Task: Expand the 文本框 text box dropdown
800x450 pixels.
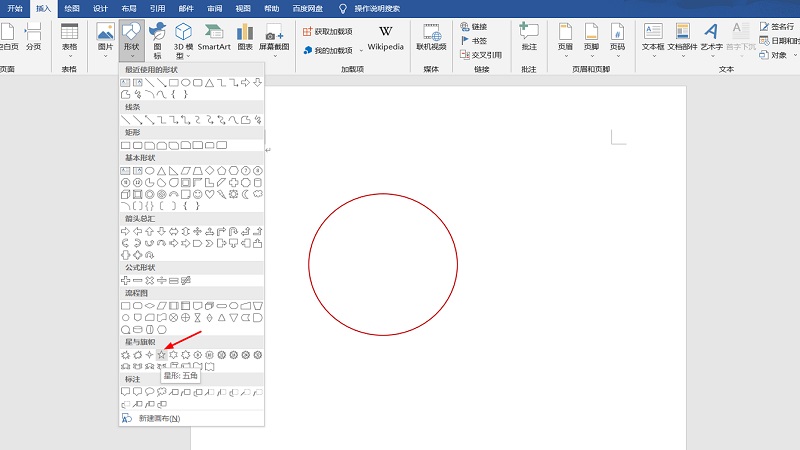Action: pyautogui.click(x=652, y=36)
